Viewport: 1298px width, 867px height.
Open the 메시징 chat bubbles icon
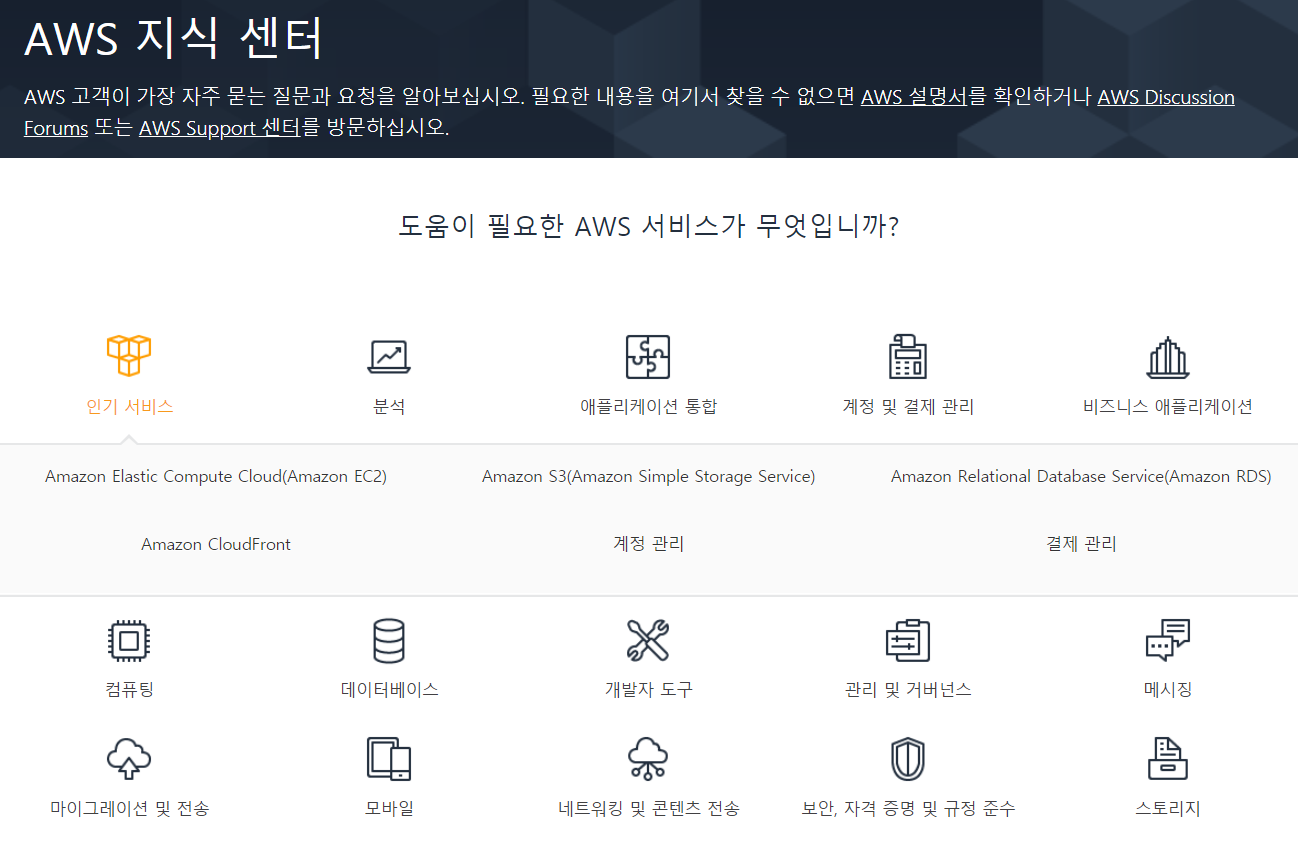click(1168, 640)
